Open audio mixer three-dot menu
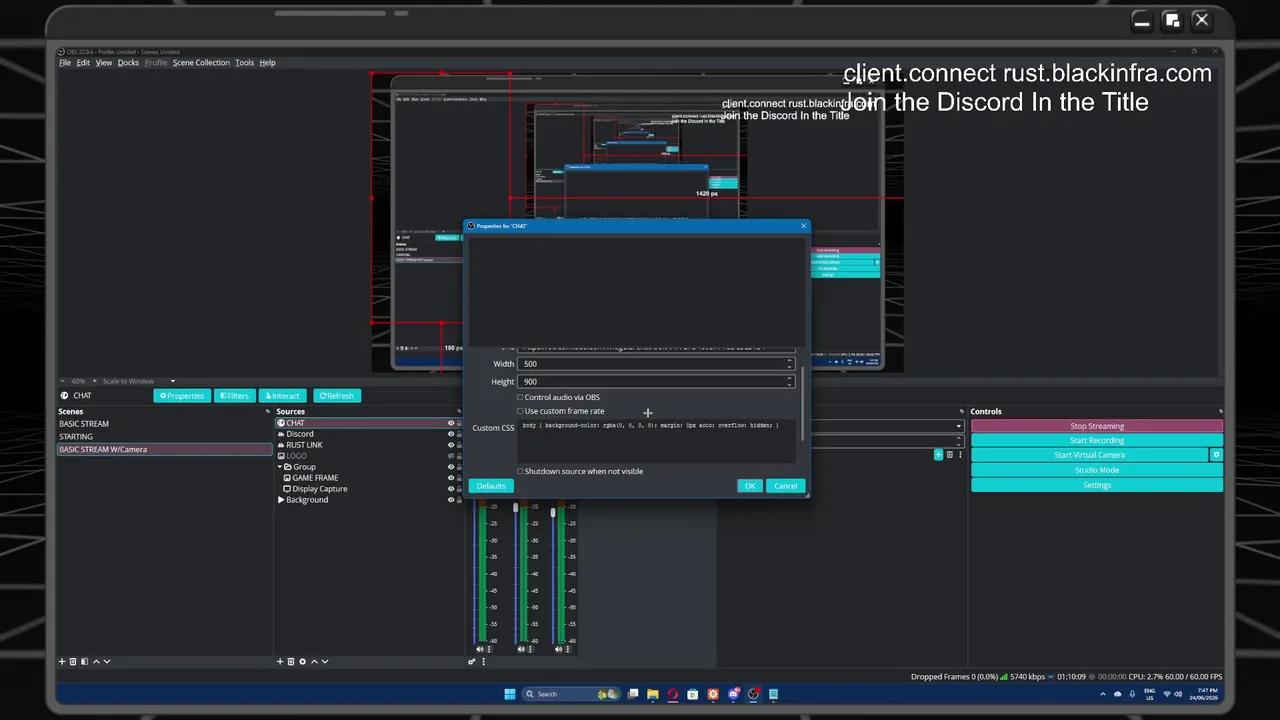This screenshot has width=1280, height=720. click(484, 661)
